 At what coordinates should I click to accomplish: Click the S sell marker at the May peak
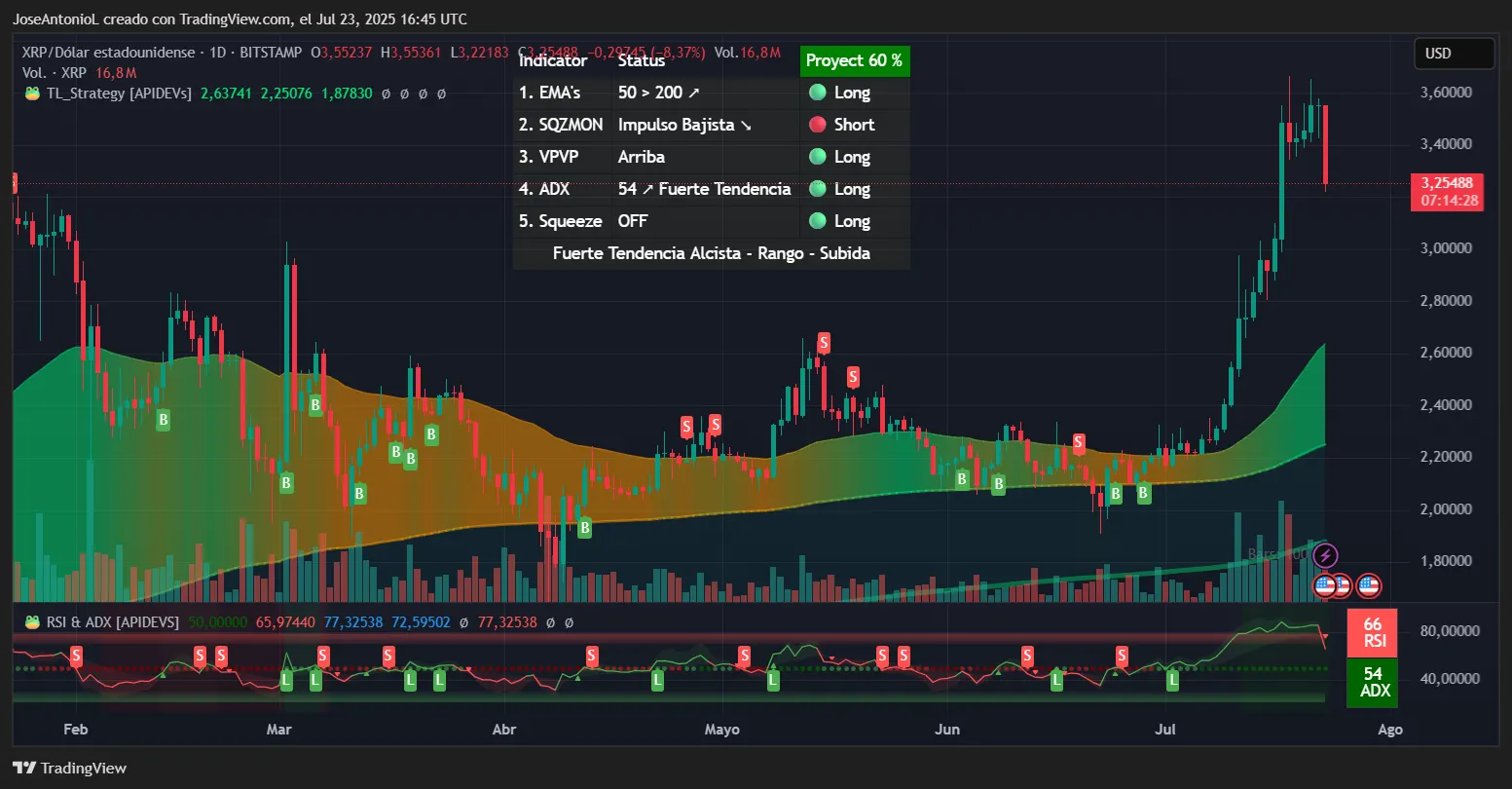point(823,343)
